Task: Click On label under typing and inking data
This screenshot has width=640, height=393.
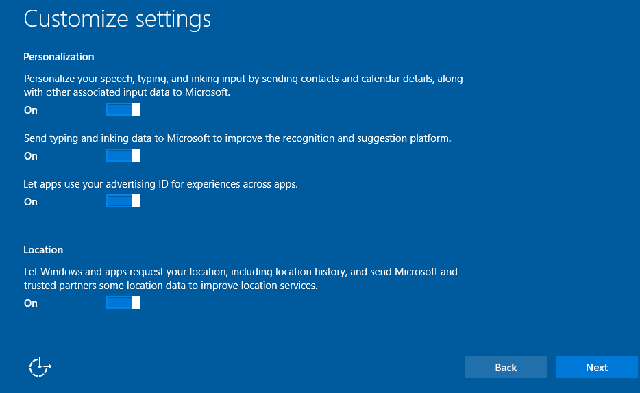Action: 31,156
